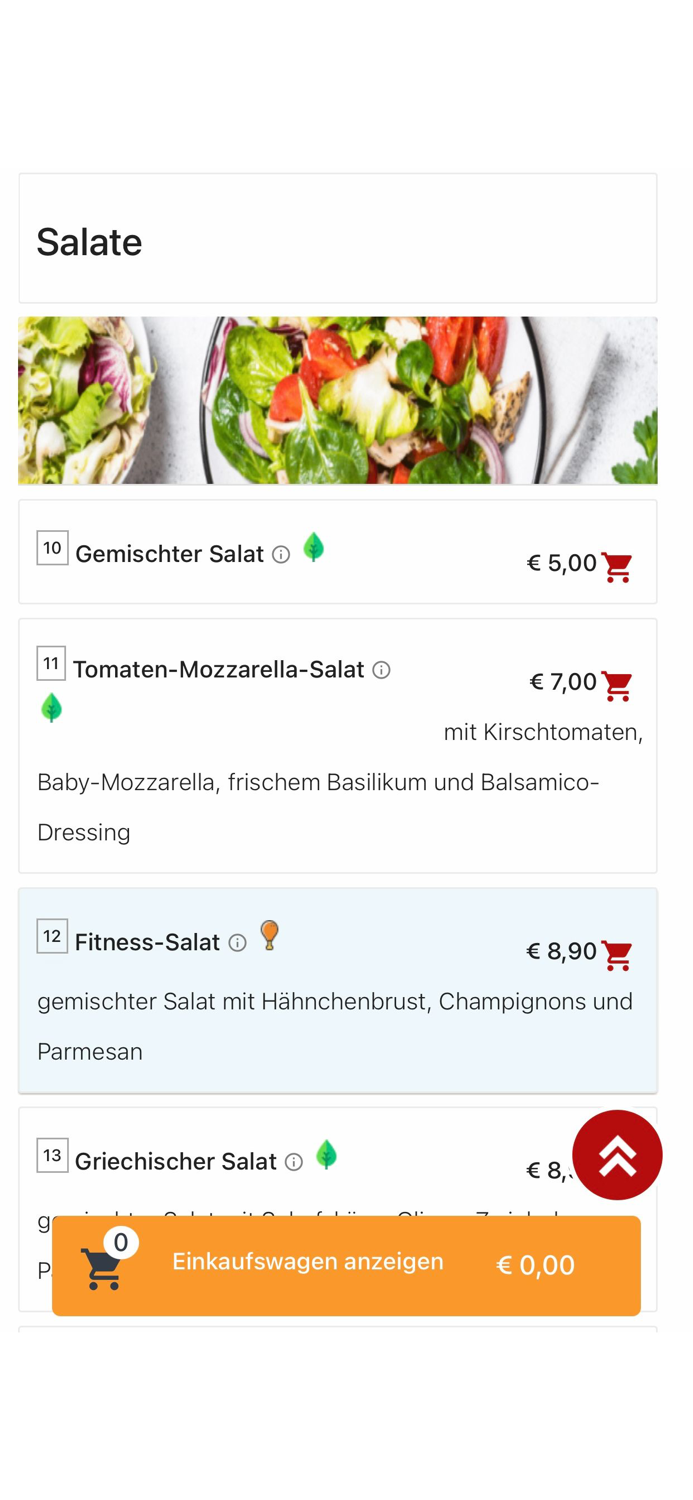
Task: Show product info for Fitness-Salat
Action: (237, 943)
